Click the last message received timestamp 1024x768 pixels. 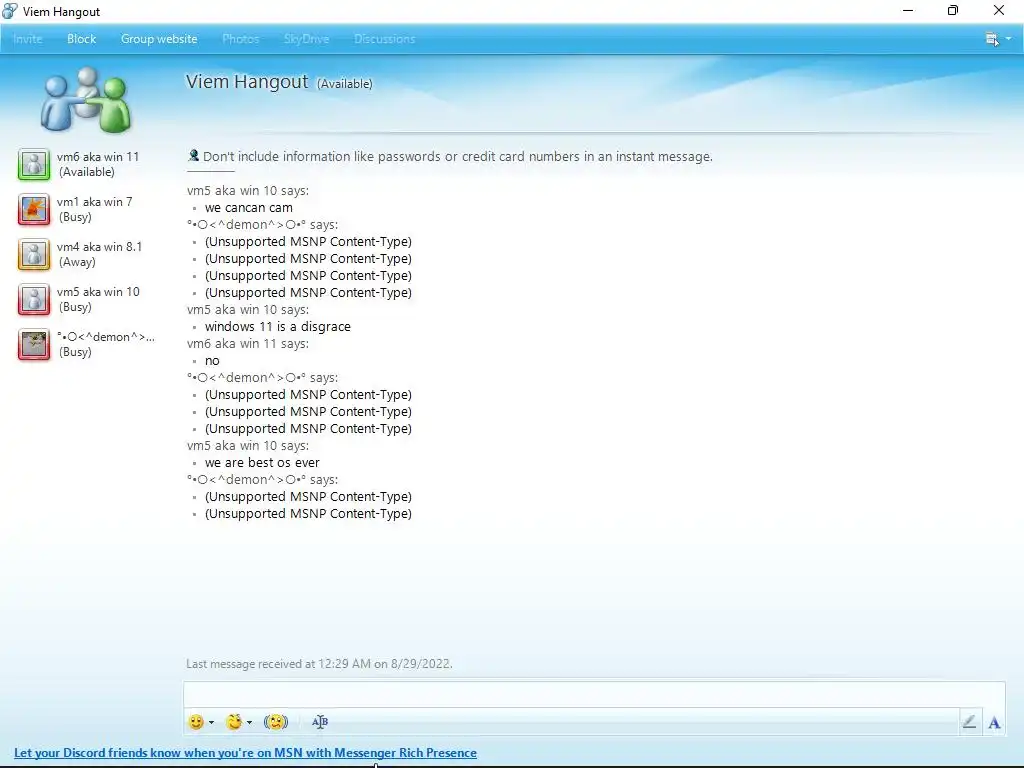tap(319, 664)
